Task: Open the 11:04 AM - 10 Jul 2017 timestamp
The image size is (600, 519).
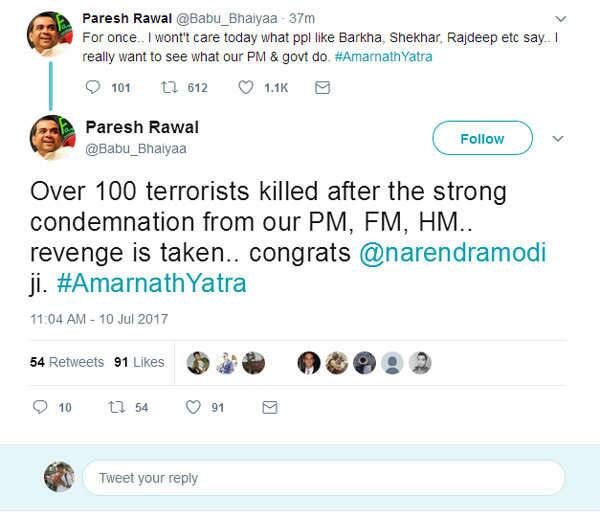Action: [x=99, y=319]
